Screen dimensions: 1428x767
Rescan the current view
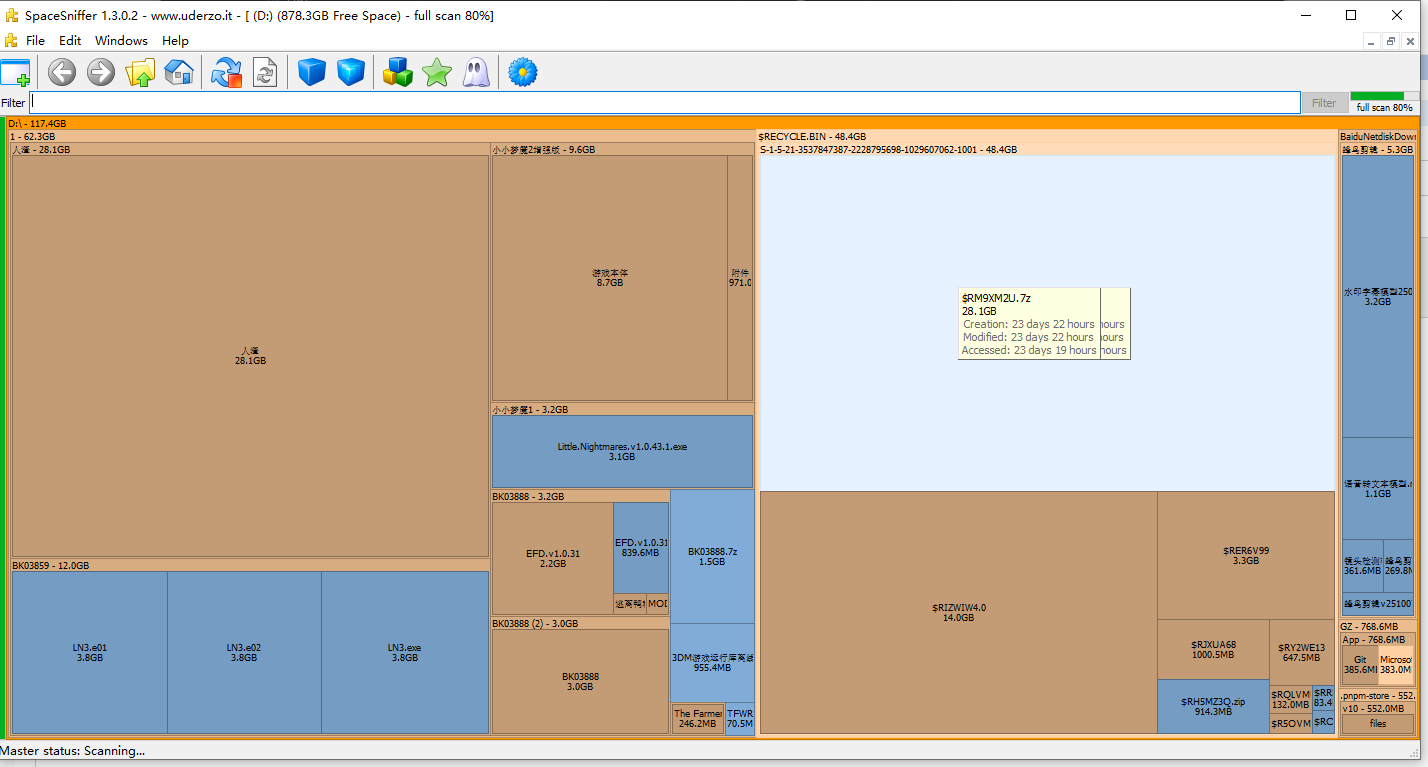pyautogui.click(x=265, y=72)
